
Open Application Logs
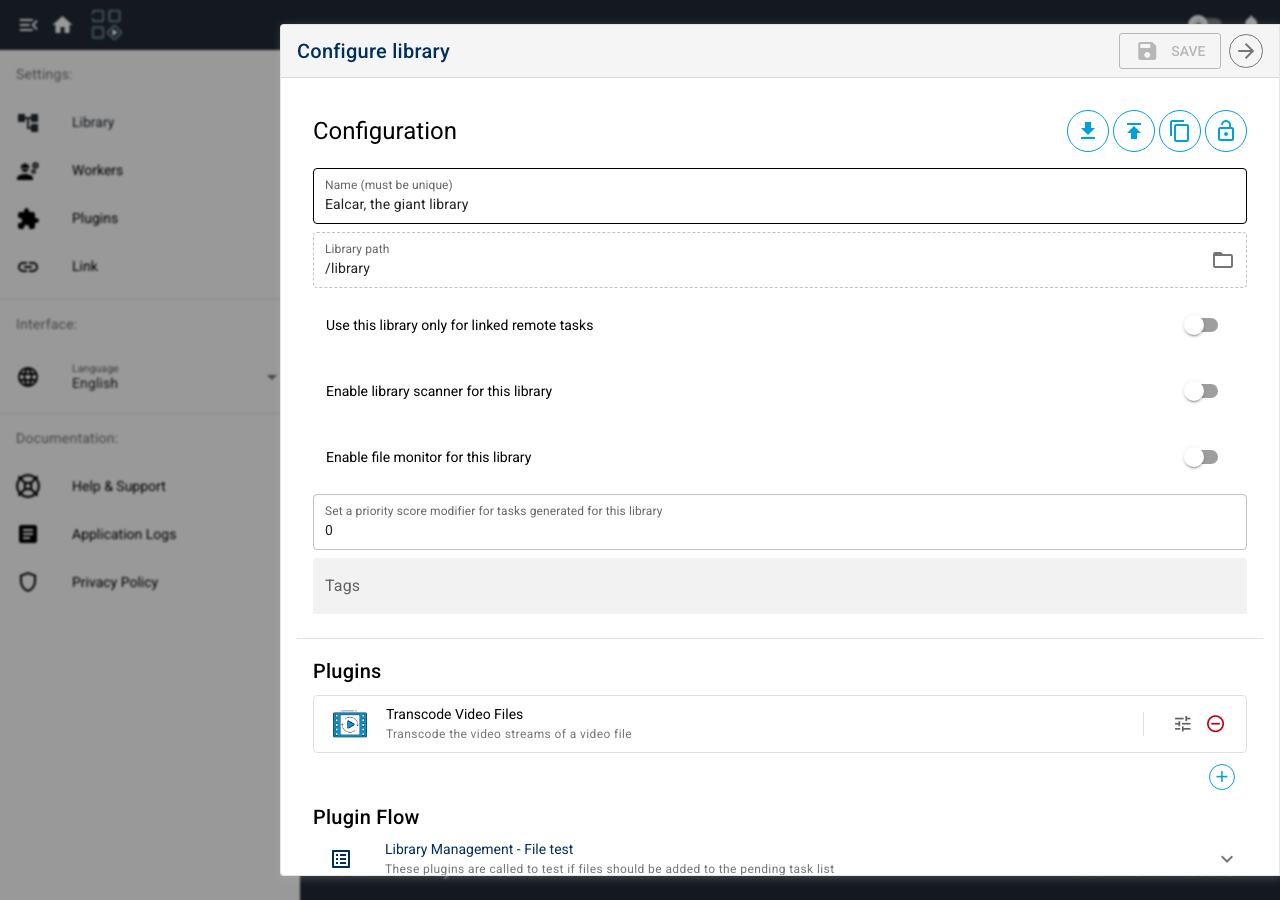click(x=140, y=534)
